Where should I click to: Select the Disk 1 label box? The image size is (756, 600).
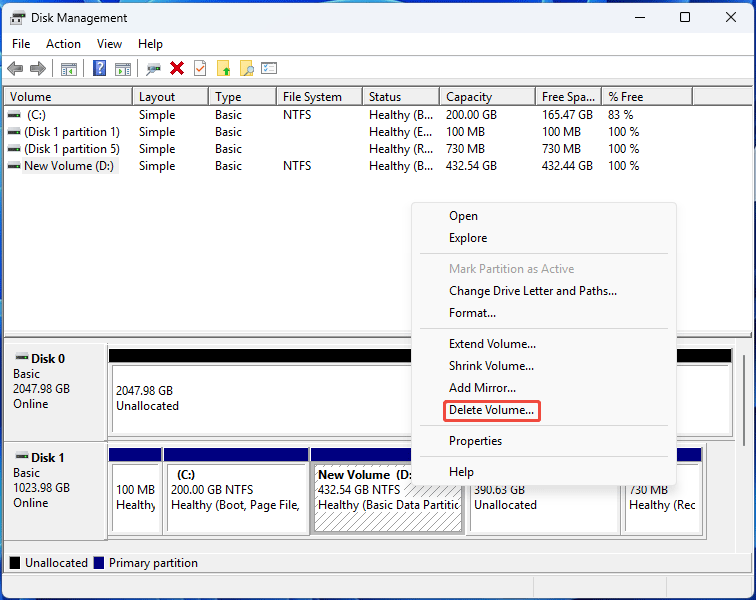pyautogui.click(x=55, y=491)
